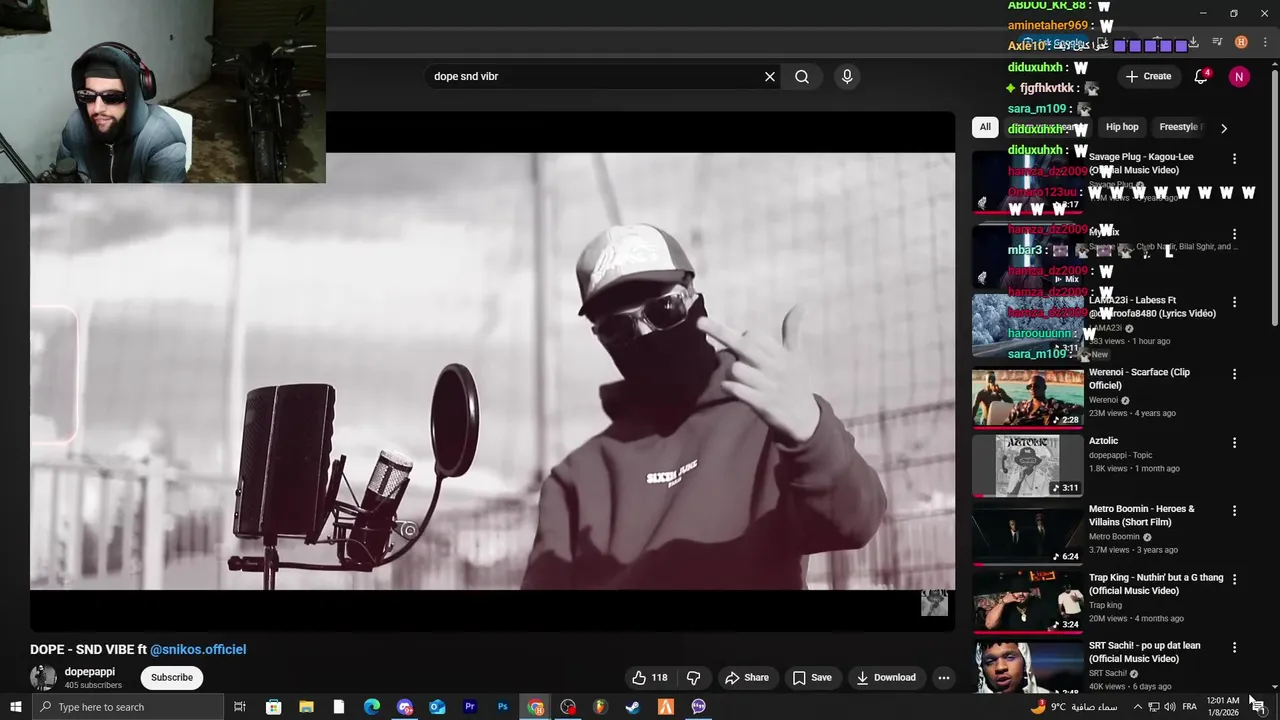Open Task View on the taskbar

click(x=240, y=707)
